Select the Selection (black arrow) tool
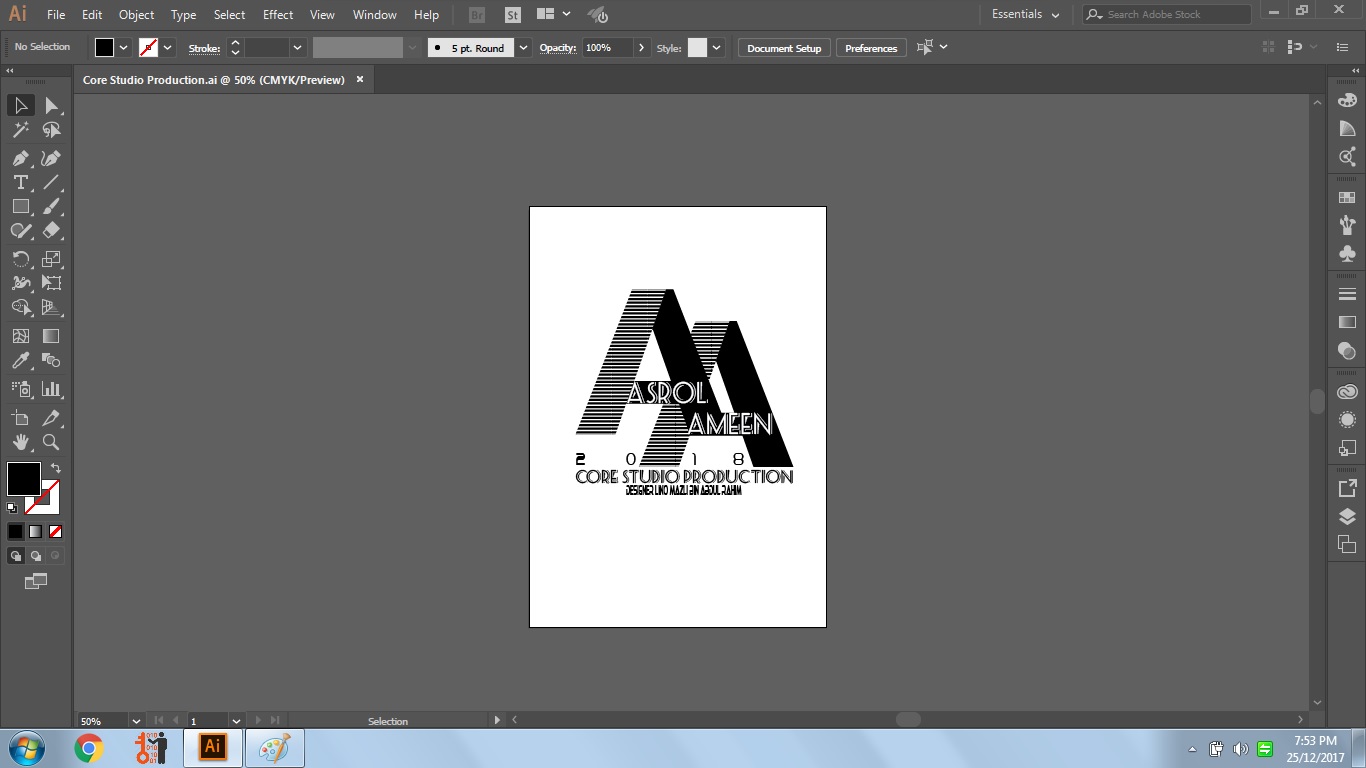 click(20, 105)
